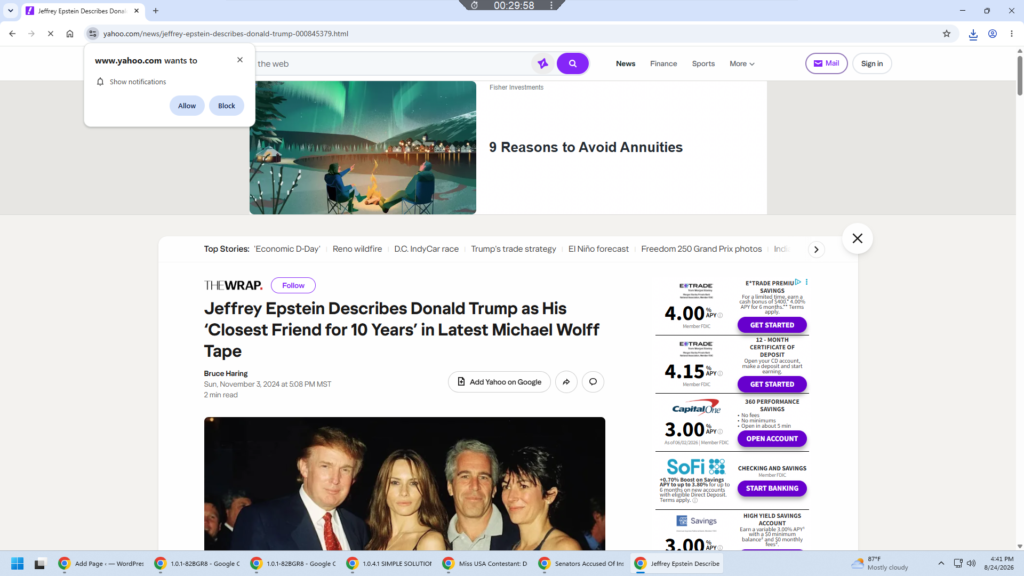The image size is (1024, 576).
Task: Open the El Niño forecast story
Action: (x=598, y=249)
